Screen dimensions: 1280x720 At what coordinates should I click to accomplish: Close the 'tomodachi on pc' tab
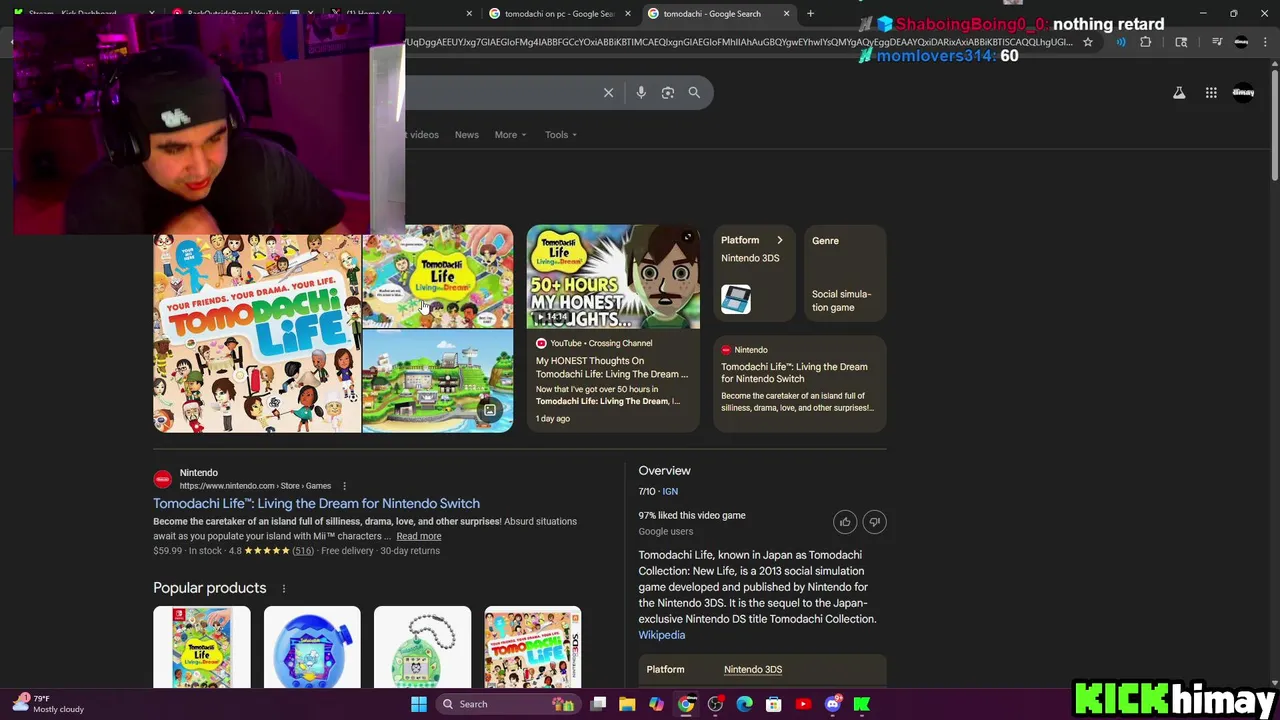click(628, 13)
